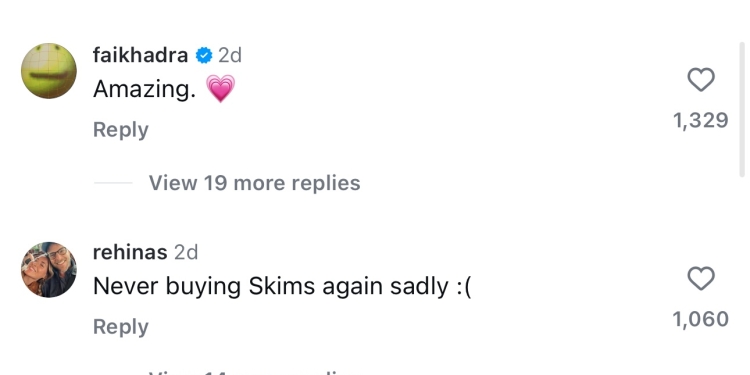Like rehinas's comment with the heart icon
The image size is (750, 375).
click(701, 278)
